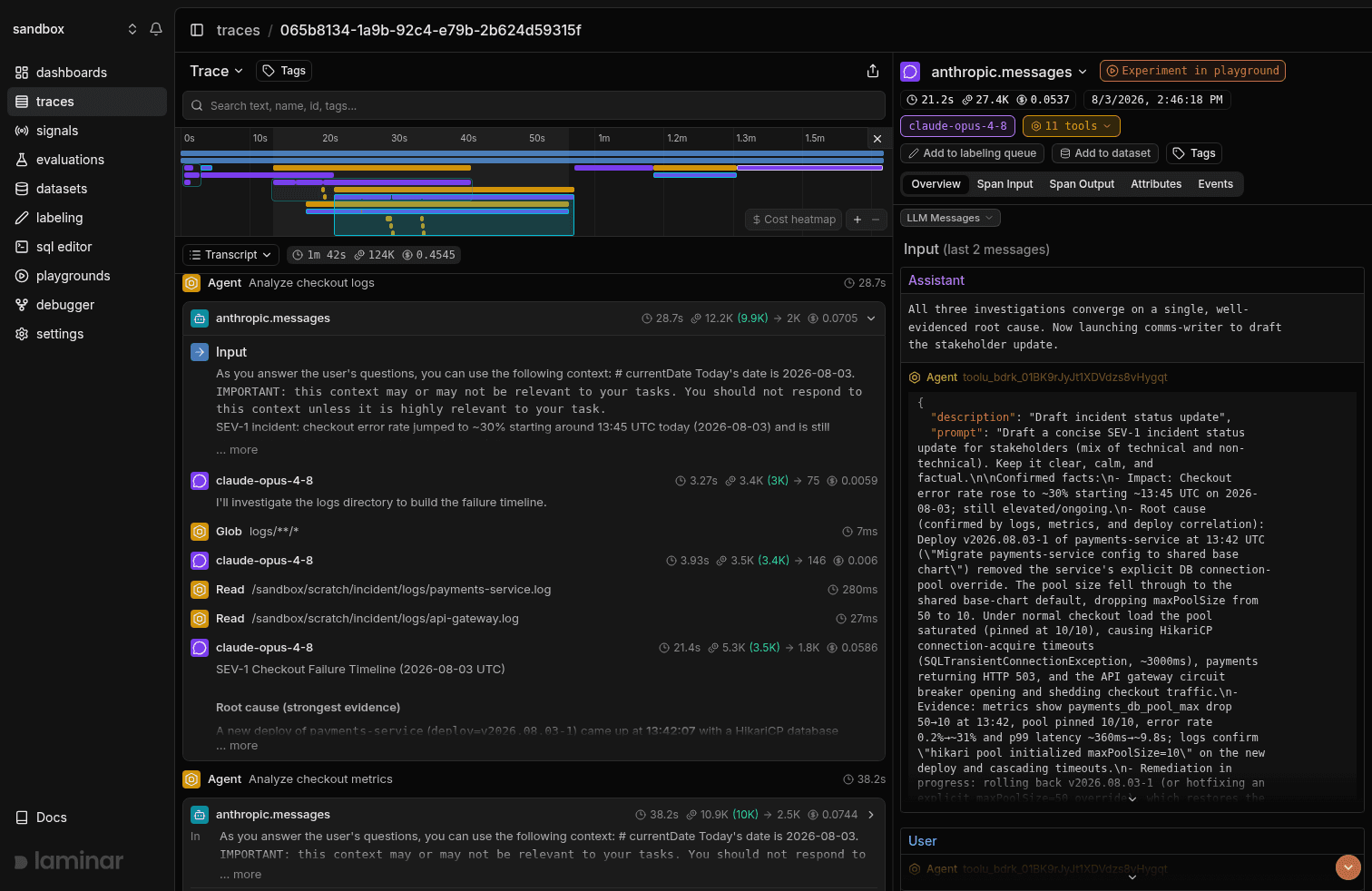Expand the Assistant message with bottom chevron
The height and width of the screenshot is (891, 1372).
click(x=1132, y=799)
